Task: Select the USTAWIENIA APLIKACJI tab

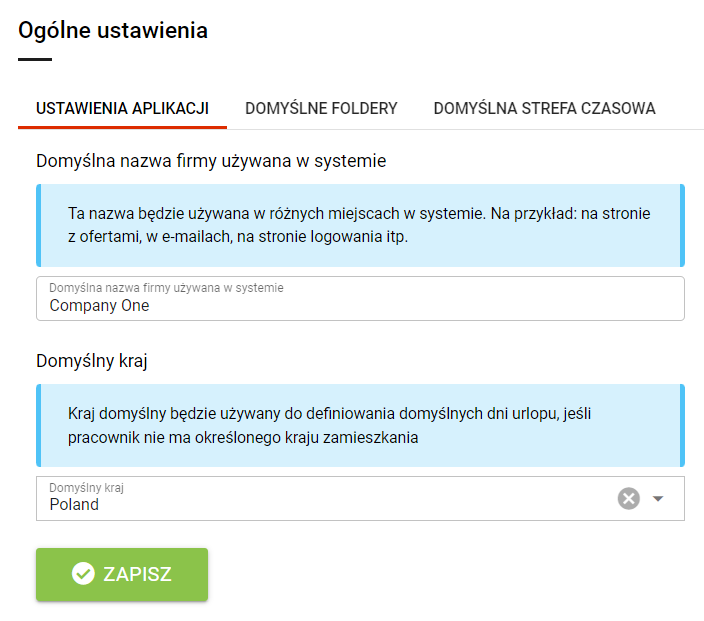Action: click(122, 109)
